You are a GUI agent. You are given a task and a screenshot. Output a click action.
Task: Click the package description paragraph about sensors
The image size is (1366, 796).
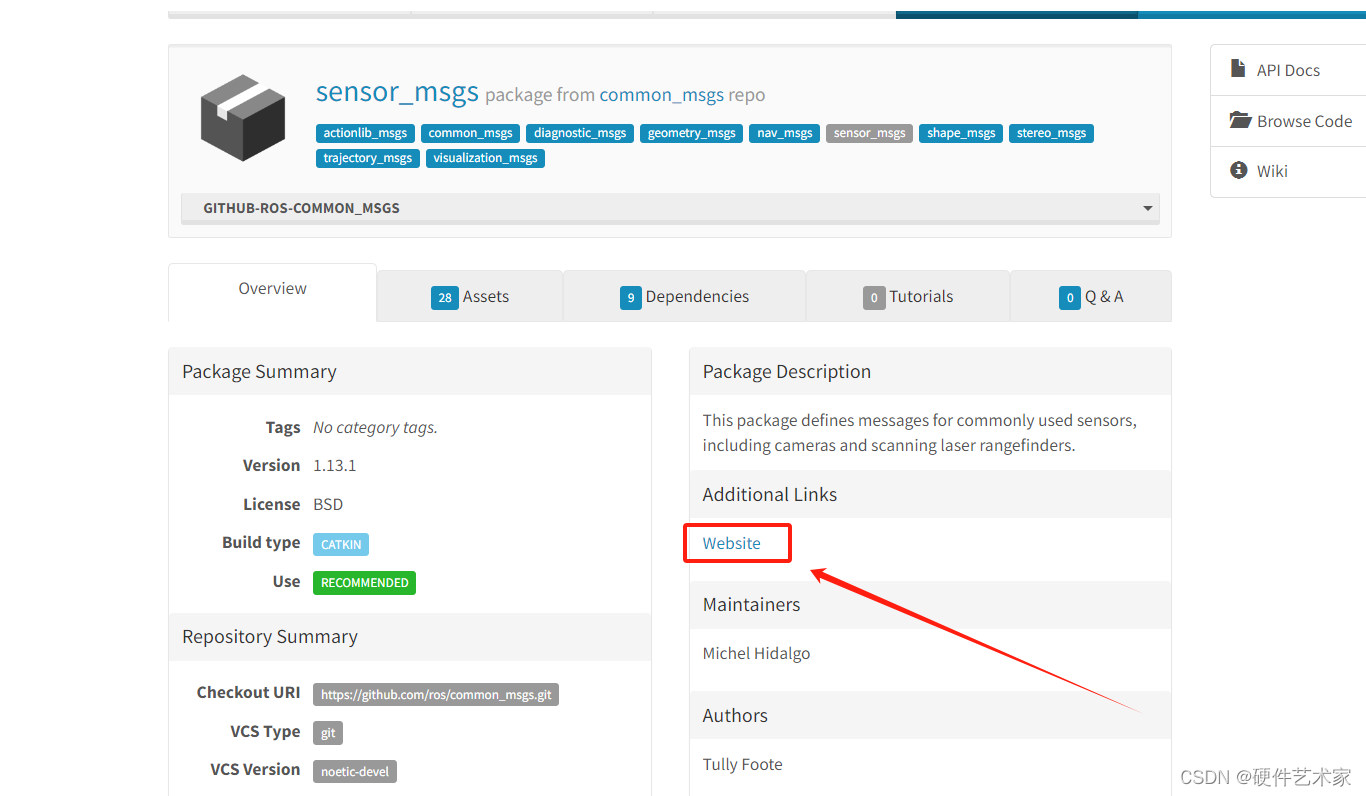(x=919, y=433)
